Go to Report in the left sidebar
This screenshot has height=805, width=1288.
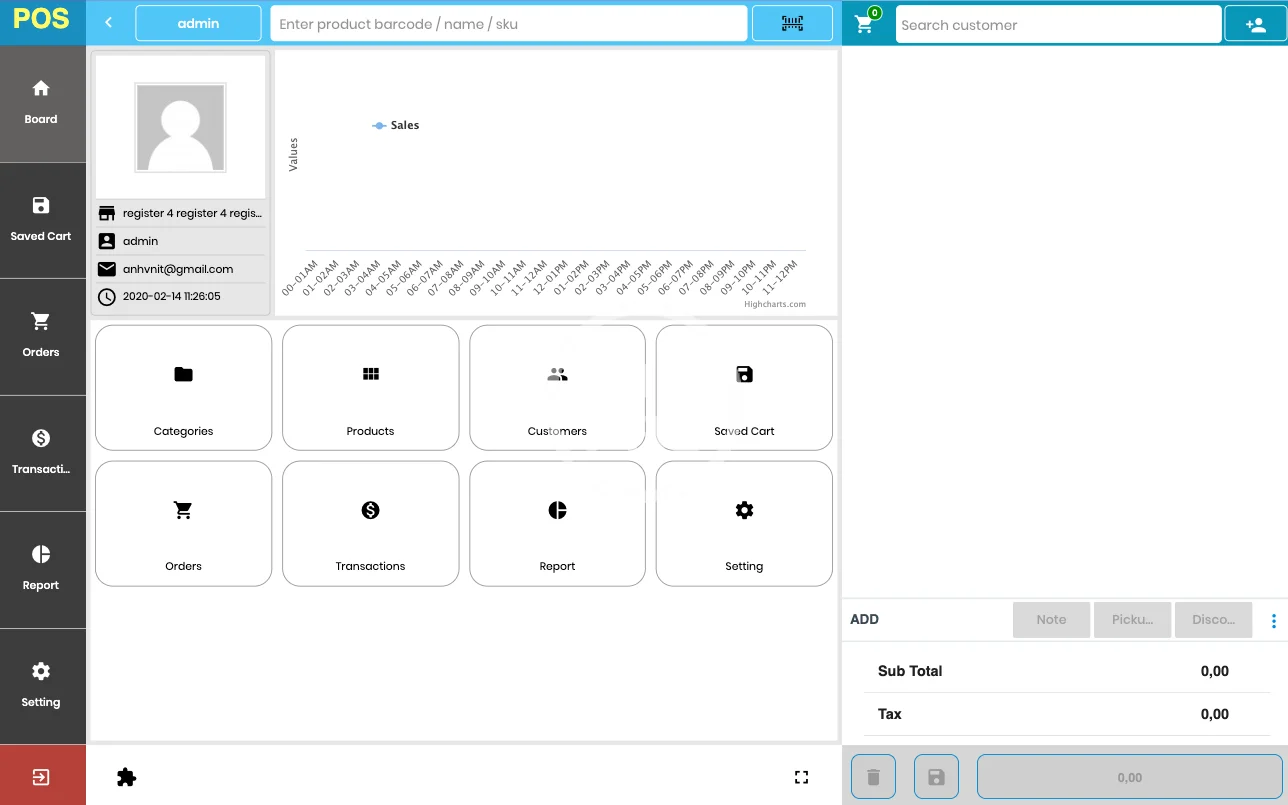pyautogui.click(x=41, y=568)
